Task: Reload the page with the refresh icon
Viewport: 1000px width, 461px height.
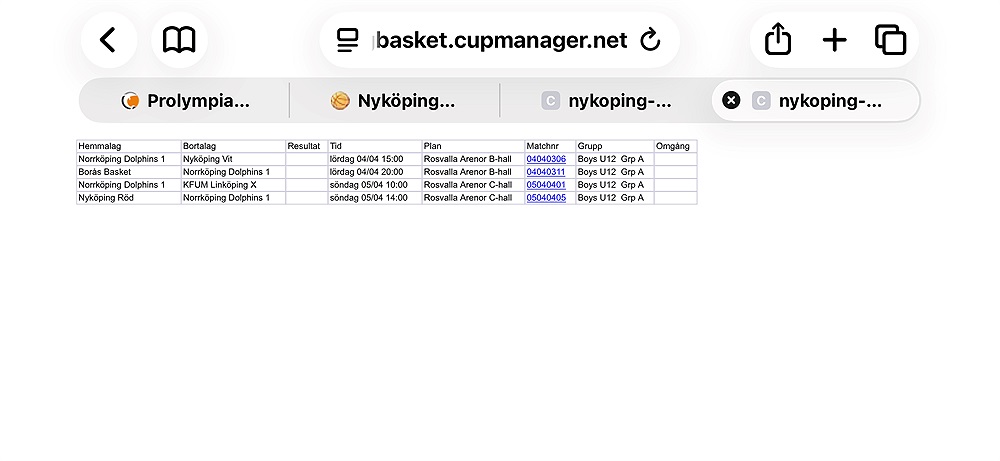Action: point(650,40)
